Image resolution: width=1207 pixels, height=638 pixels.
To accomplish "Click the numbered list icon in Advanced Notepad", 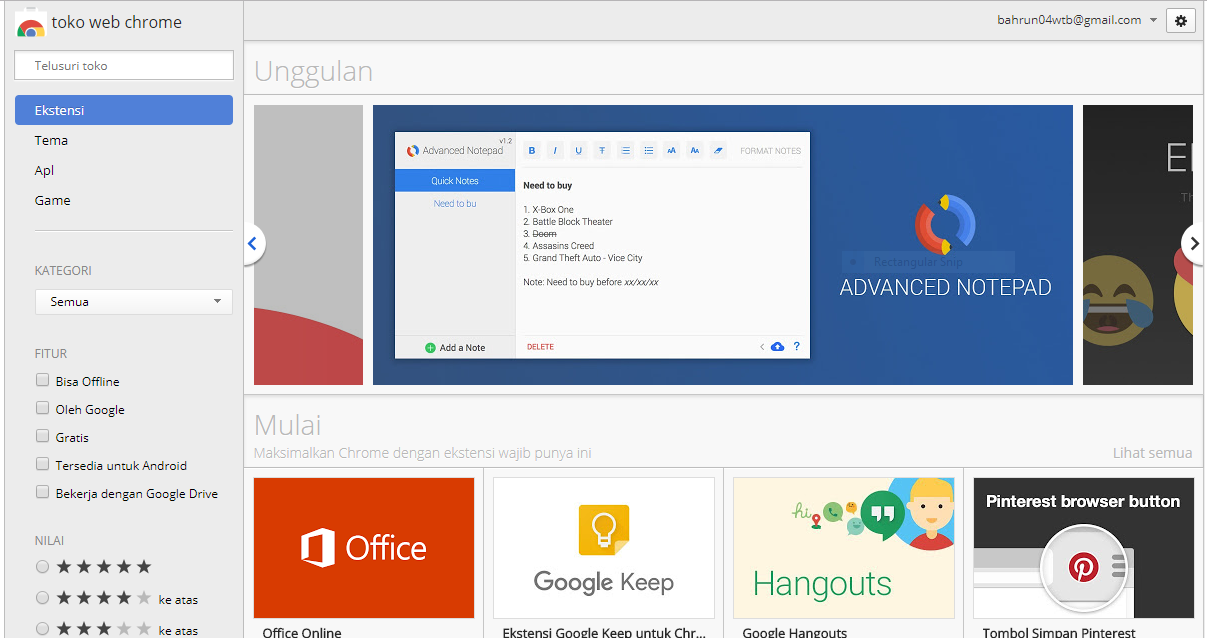I will (x=625, y=151).
